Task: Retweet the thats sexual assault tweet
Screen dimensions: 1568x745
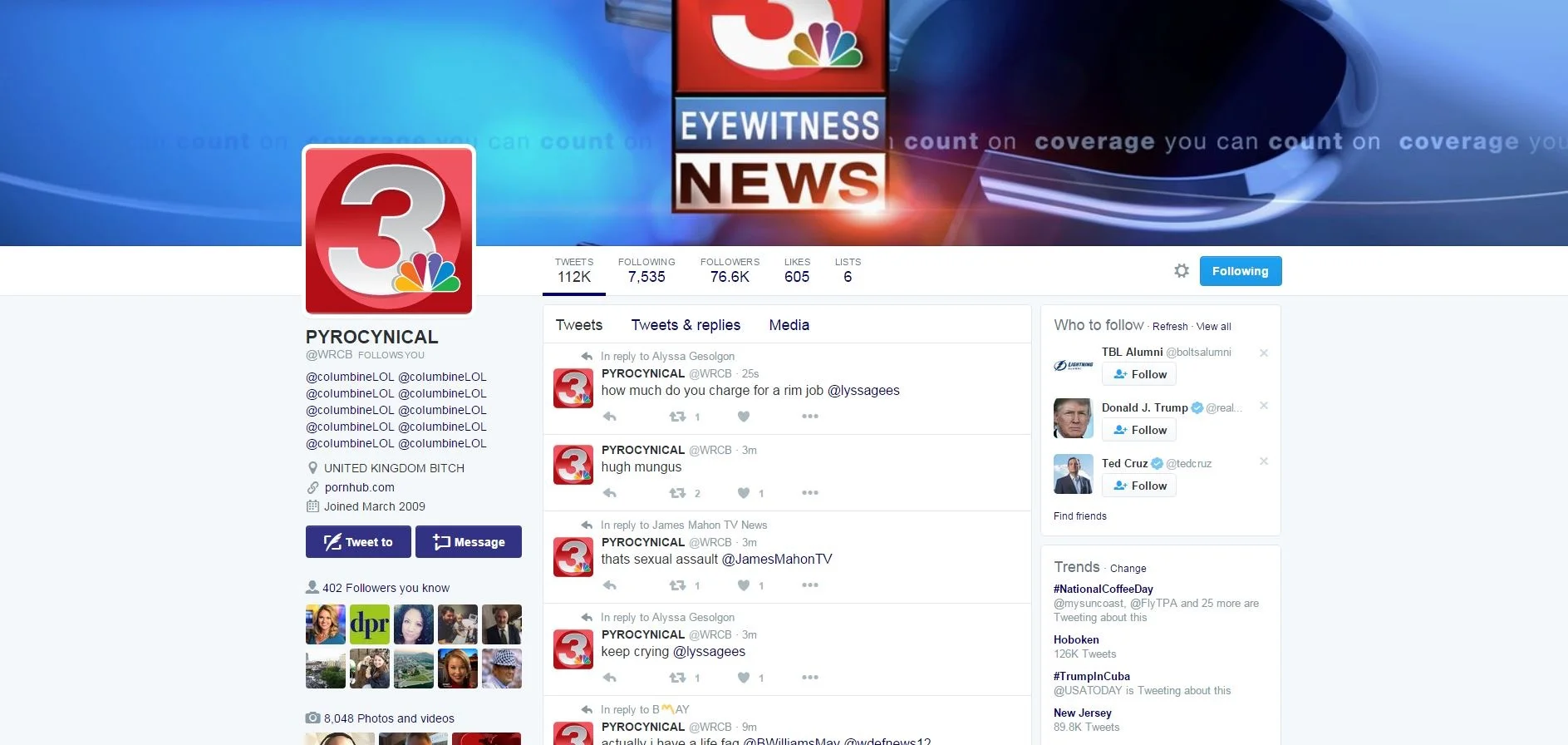Action: click(x=678, y=585)
